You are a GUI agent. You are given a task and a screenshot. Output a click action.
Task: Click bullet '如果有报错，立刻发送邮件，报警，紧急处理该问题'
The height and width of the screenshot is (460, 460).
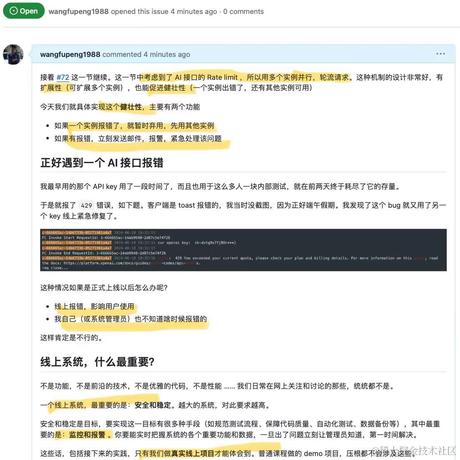[x=138, y=138]
